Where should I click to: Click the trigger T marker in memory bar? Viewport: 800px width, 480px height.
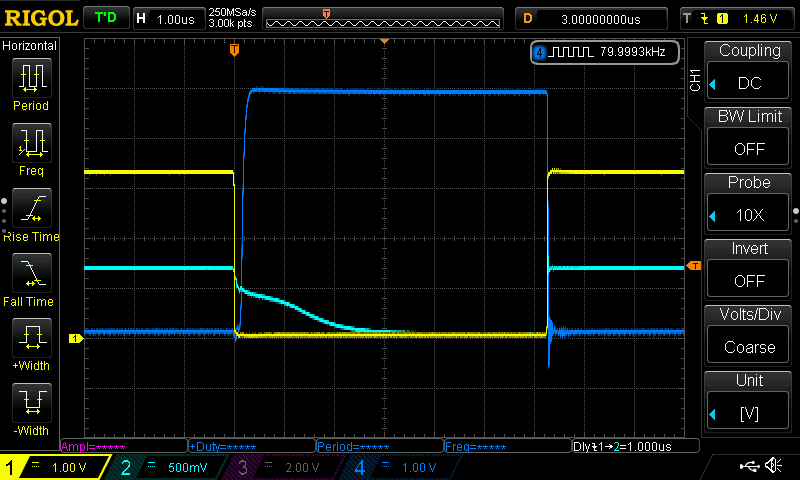click(327, 14)
